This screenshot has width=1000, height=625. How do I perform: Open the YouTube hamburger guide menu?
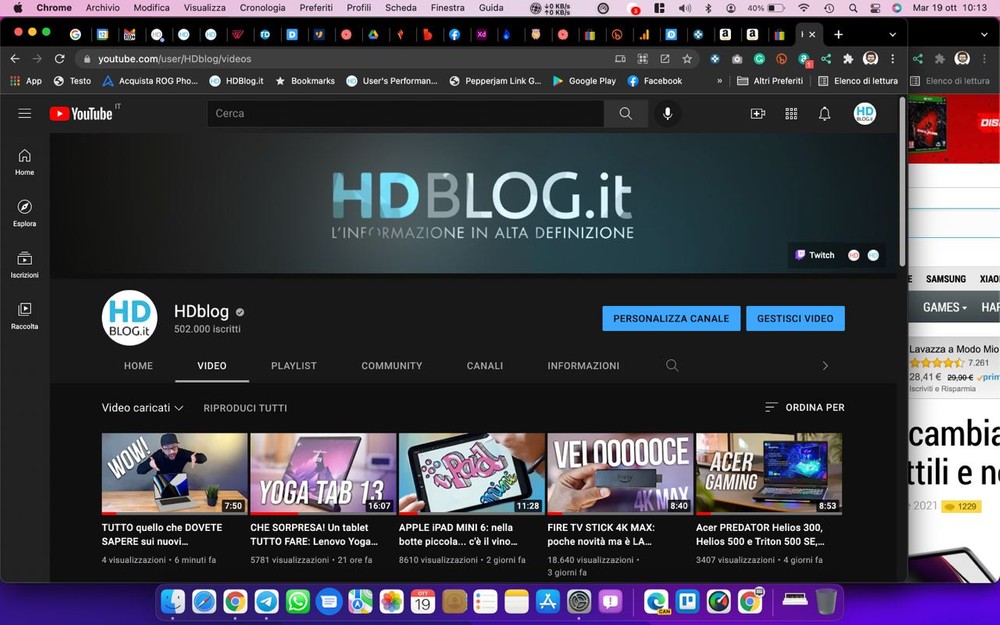[x=25, y=114]
